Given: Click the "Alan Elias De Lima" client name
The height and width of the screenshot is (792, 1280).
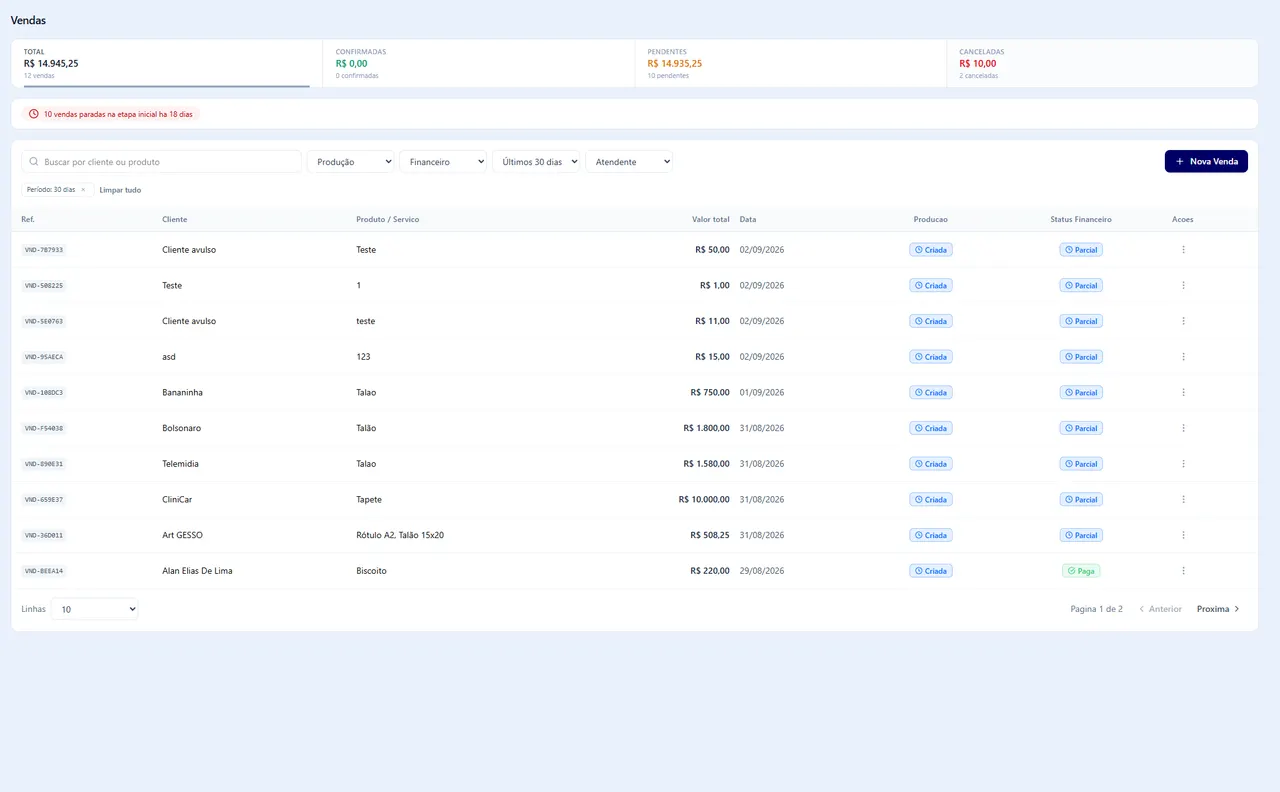Looking at the screenshot, I should coord(197,571).
